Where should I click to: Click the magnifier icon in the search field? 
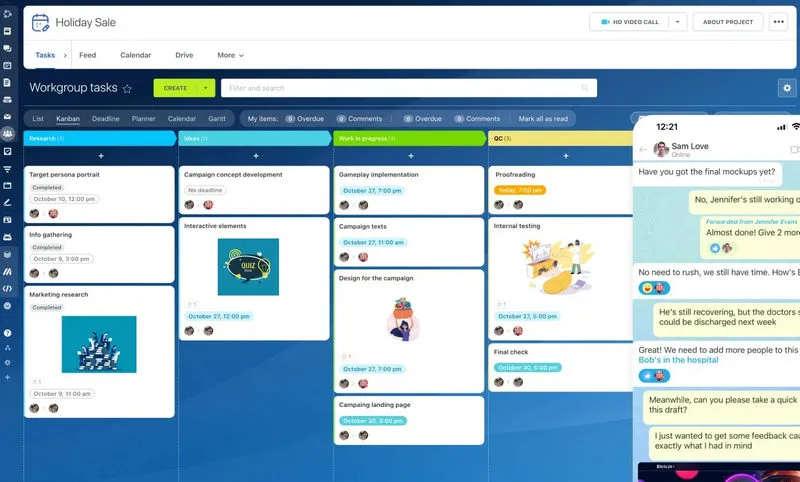pos(585,88)
